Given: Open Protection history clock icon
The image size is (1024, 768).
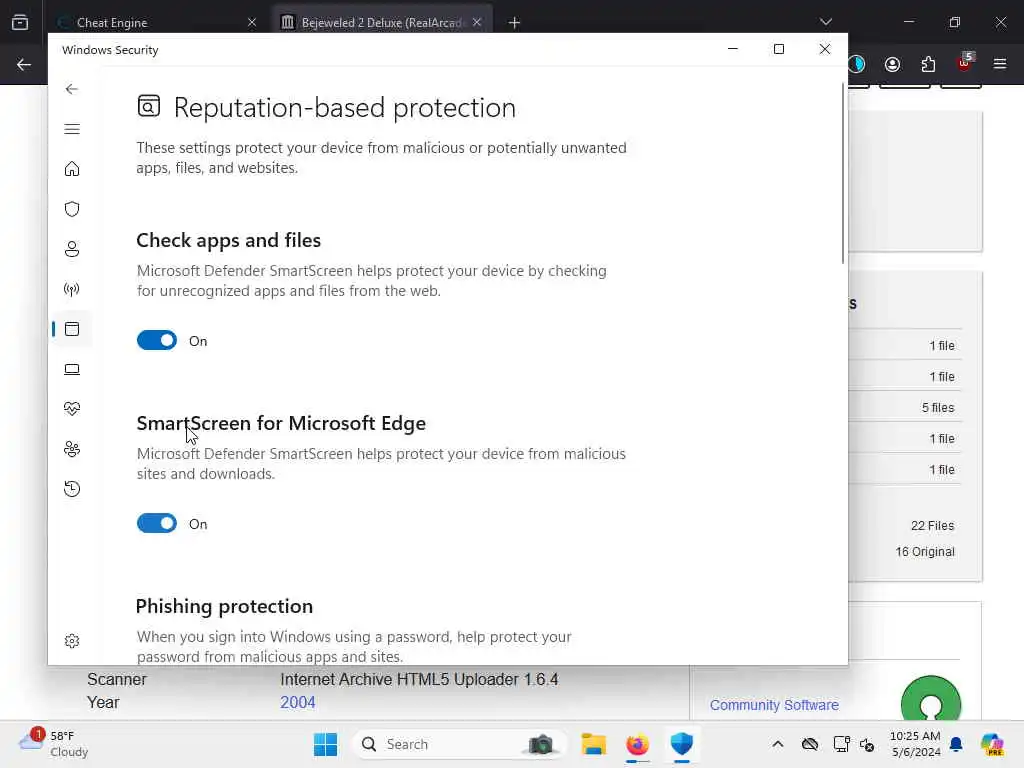Looking at the screenshot, I should coord(72,488).
